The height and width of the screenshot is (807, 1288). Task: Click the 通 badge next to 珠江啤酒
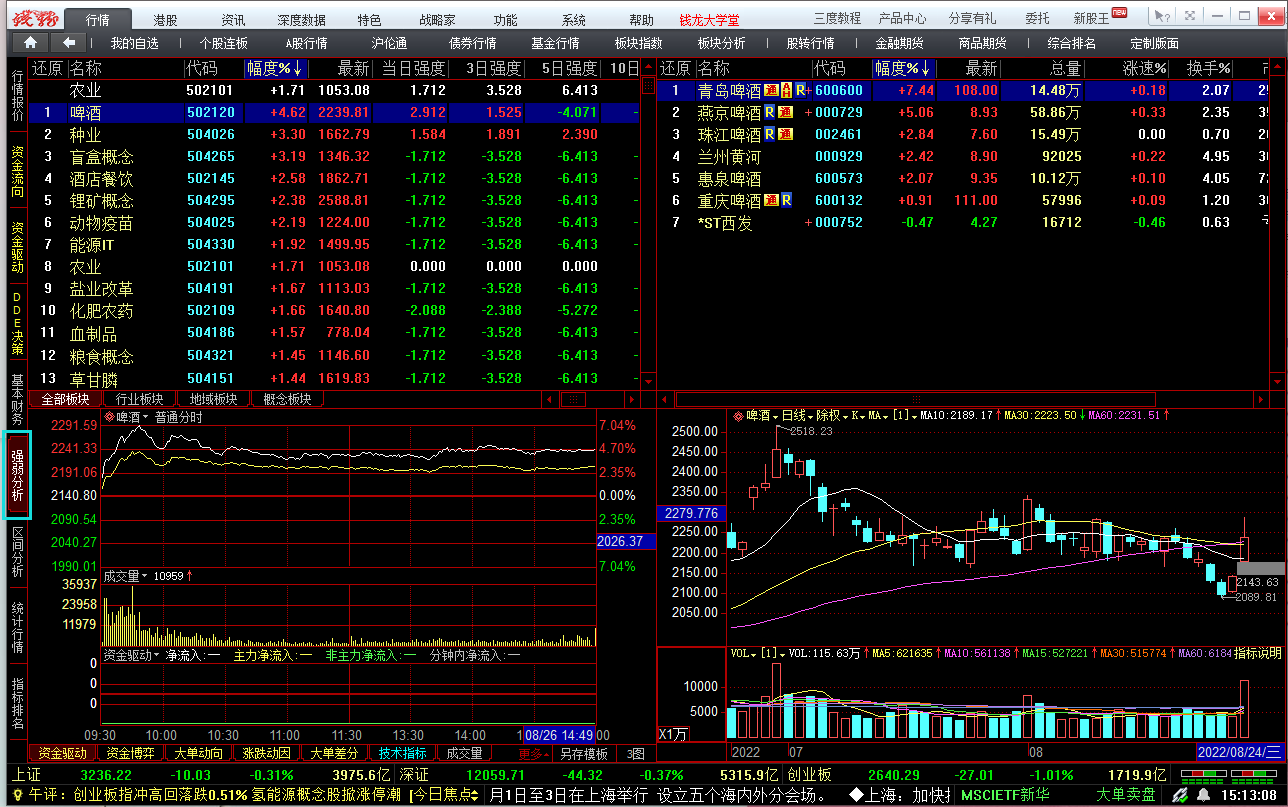pos(786,134)
